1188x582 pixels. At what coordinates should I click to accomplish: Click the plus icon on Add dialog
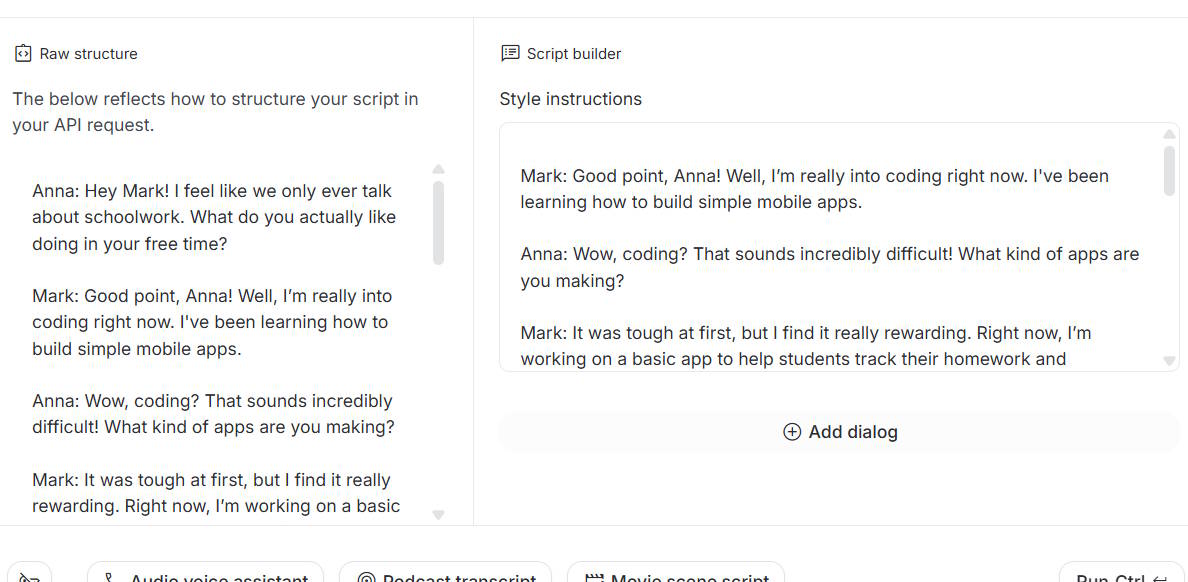pyautogui.click(x=791, y=432)
